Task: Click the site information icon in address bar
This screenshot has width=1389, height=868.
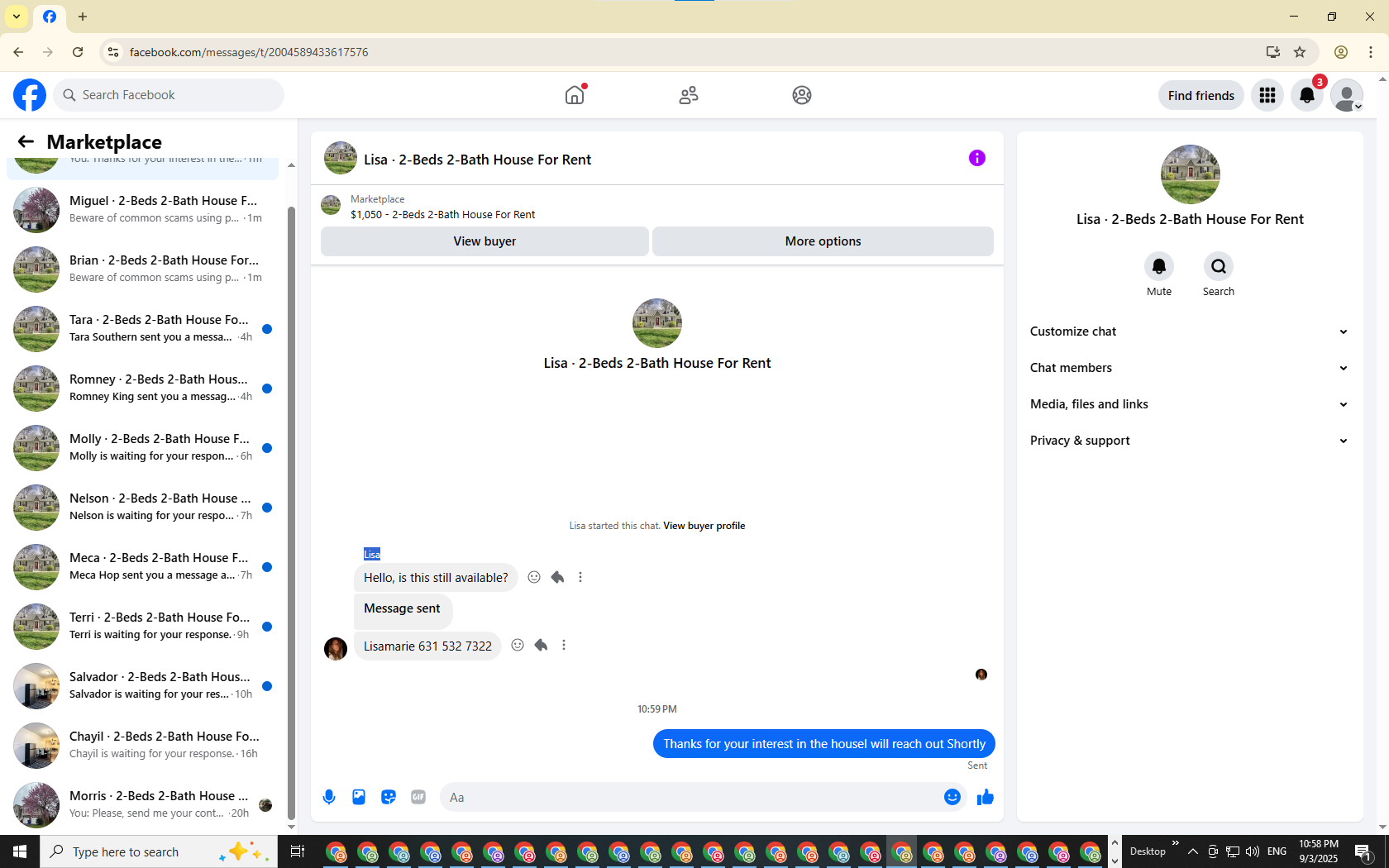Action: (x=113, y=52)
